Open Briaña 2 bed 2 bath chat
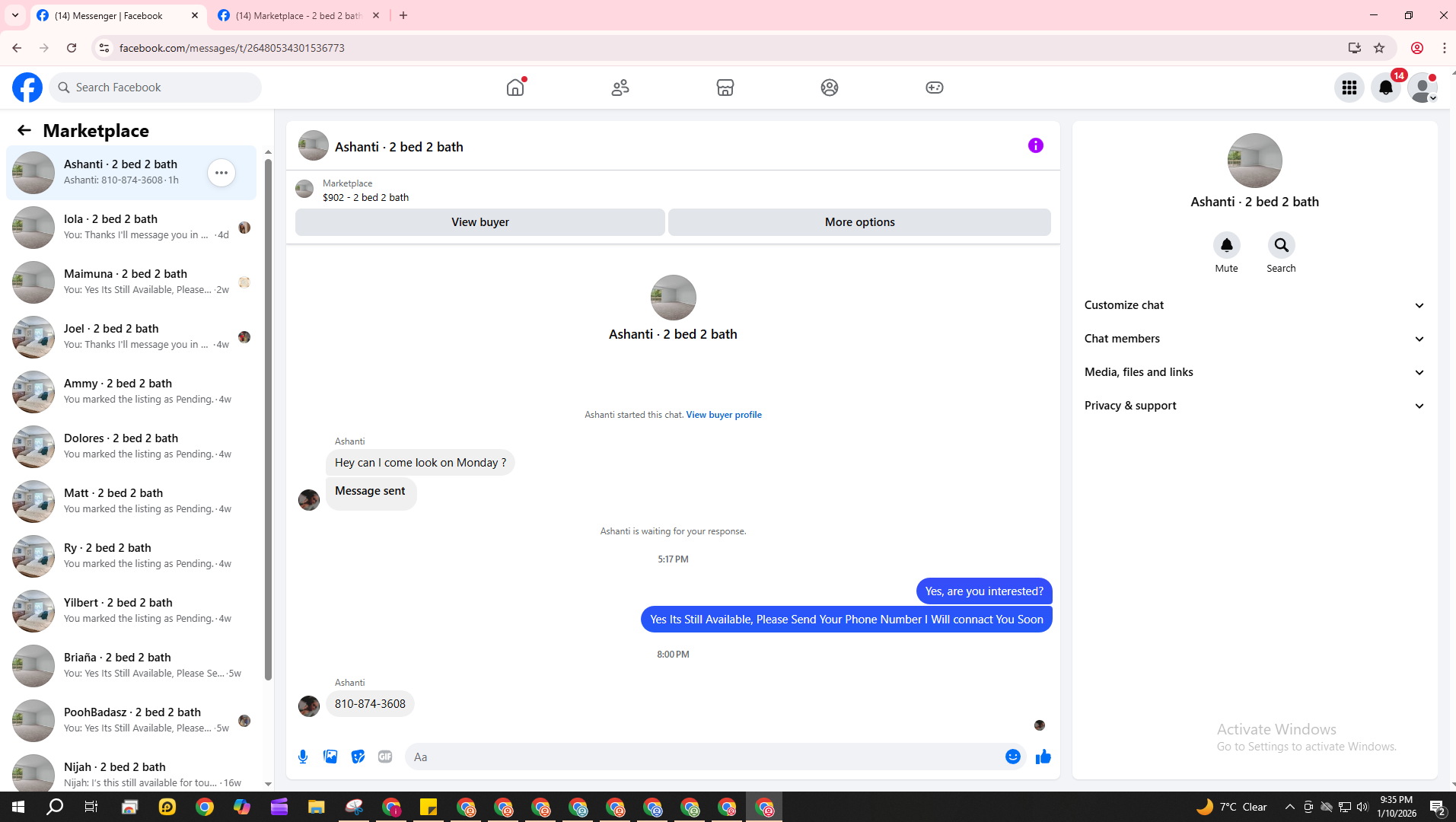 pyautogui.click(x=131, y=666)
